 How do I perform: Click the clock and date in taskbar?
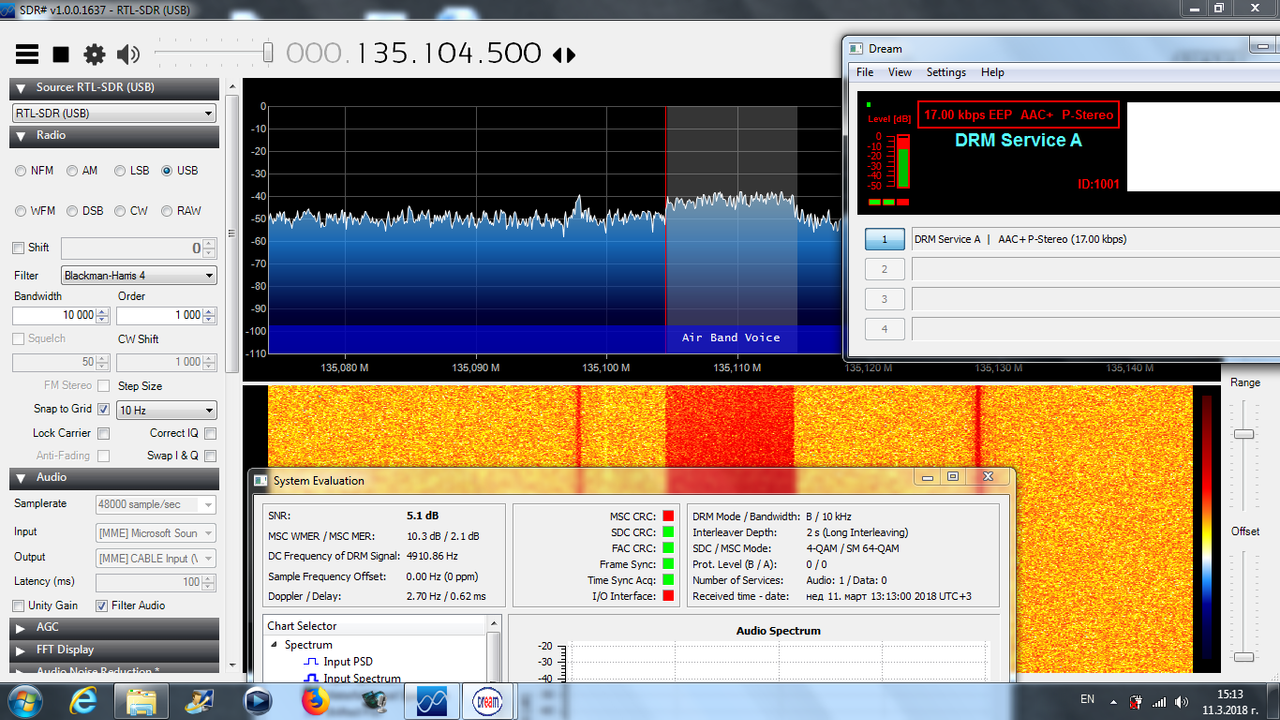[x=1230, y=701]
